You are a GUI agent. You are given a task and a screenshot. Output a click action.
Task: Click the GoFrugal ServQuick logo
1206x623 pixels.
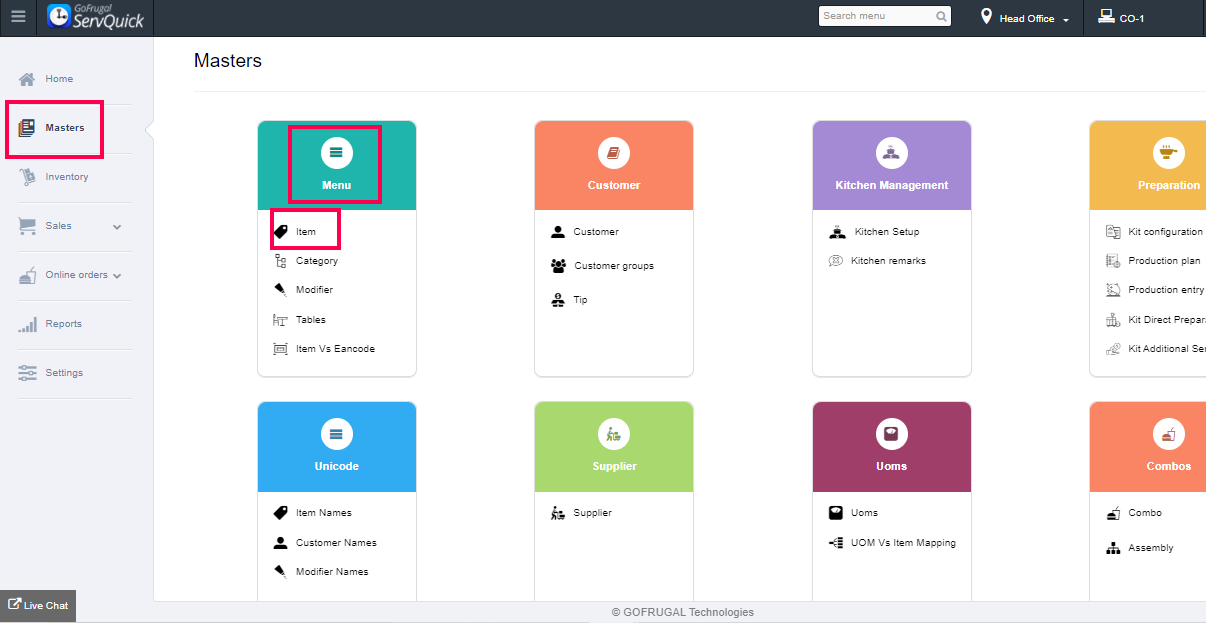pyautogui.click(x=96, y=16)
